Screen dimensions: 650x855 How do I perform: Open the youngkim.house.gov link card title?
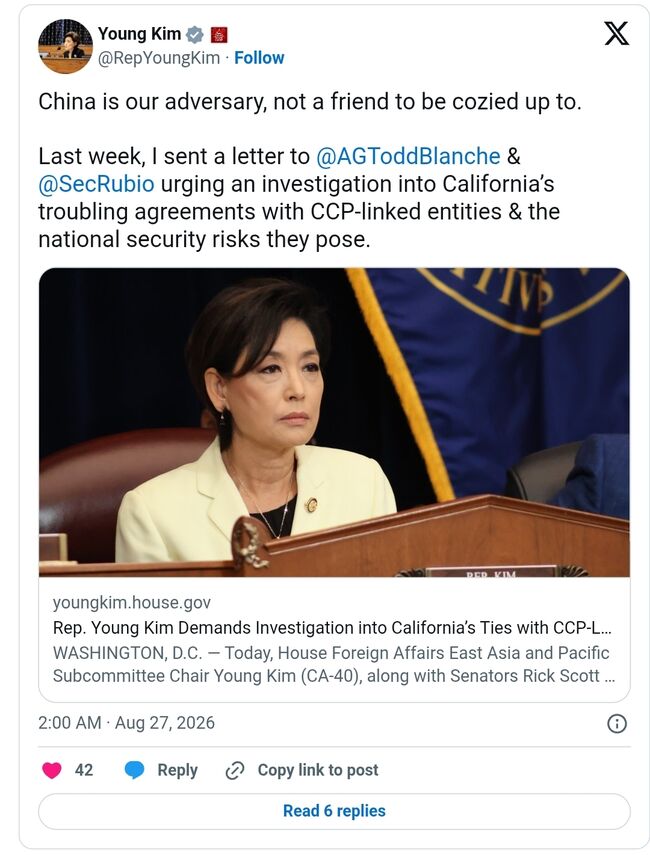[332, 628]
